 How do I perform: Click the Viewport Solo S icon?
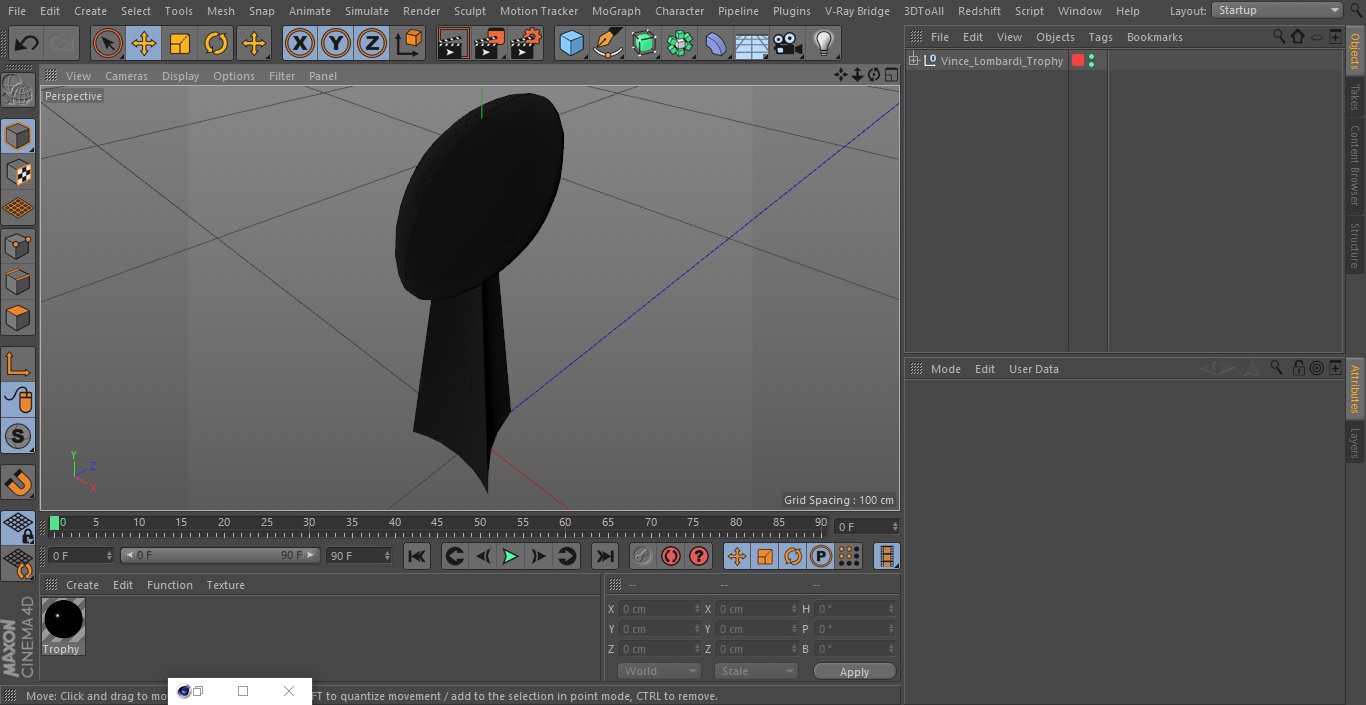pos(18,436)
